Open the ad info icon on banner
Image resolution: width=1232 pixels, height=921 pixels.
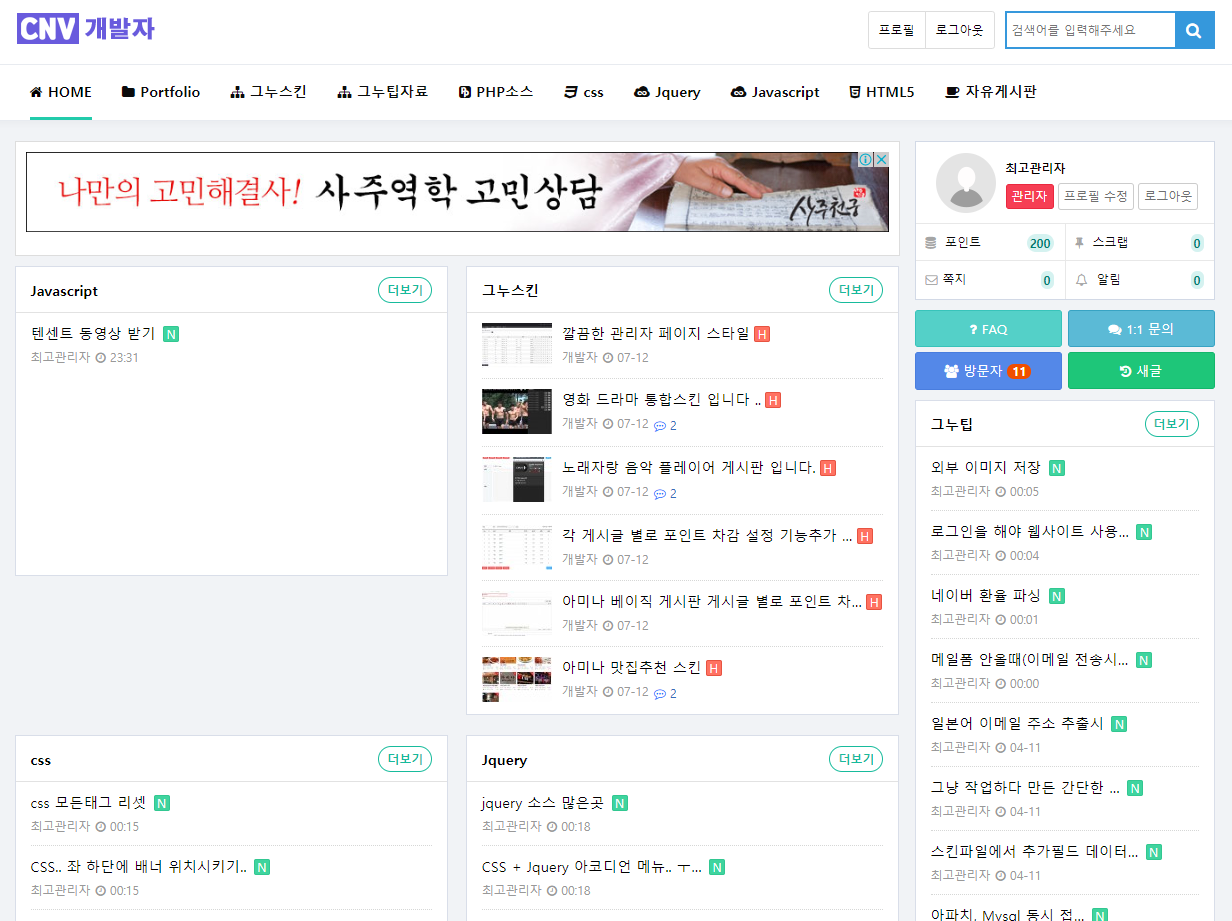(x=866, y=160)
